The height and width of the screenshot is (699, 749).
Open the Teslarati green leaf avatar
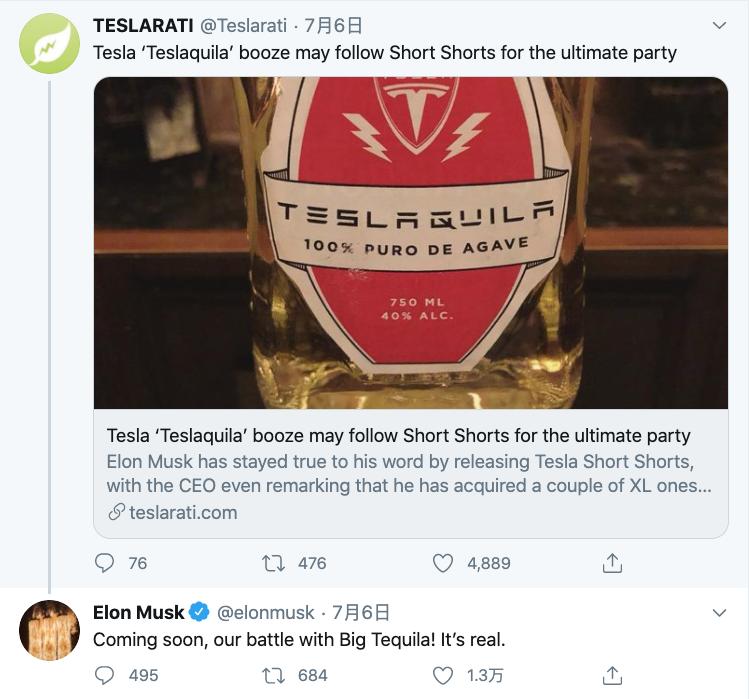tap(50, 43)
